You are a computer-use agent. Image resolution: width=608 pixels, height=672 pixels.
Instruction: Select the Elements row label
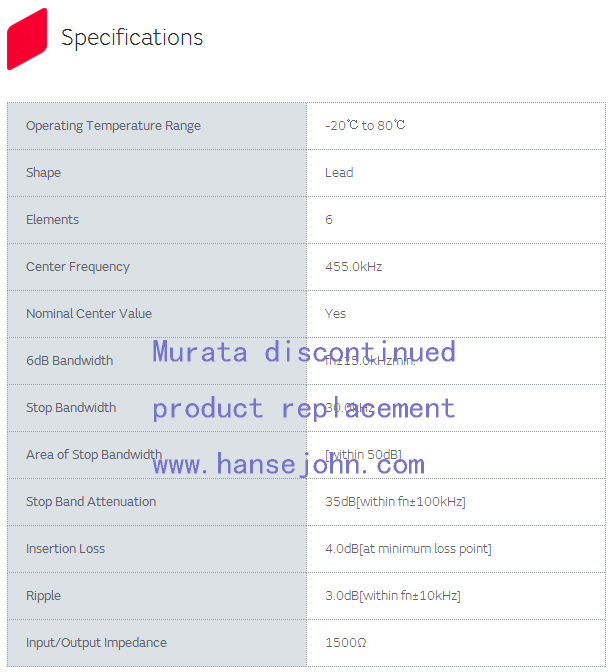click(x=52, y=220)
